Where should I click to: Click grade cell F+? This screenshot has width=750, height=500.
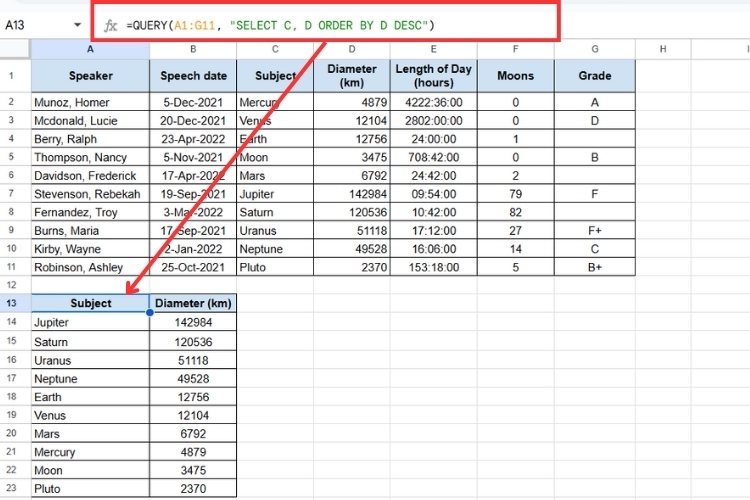(595, 231)
